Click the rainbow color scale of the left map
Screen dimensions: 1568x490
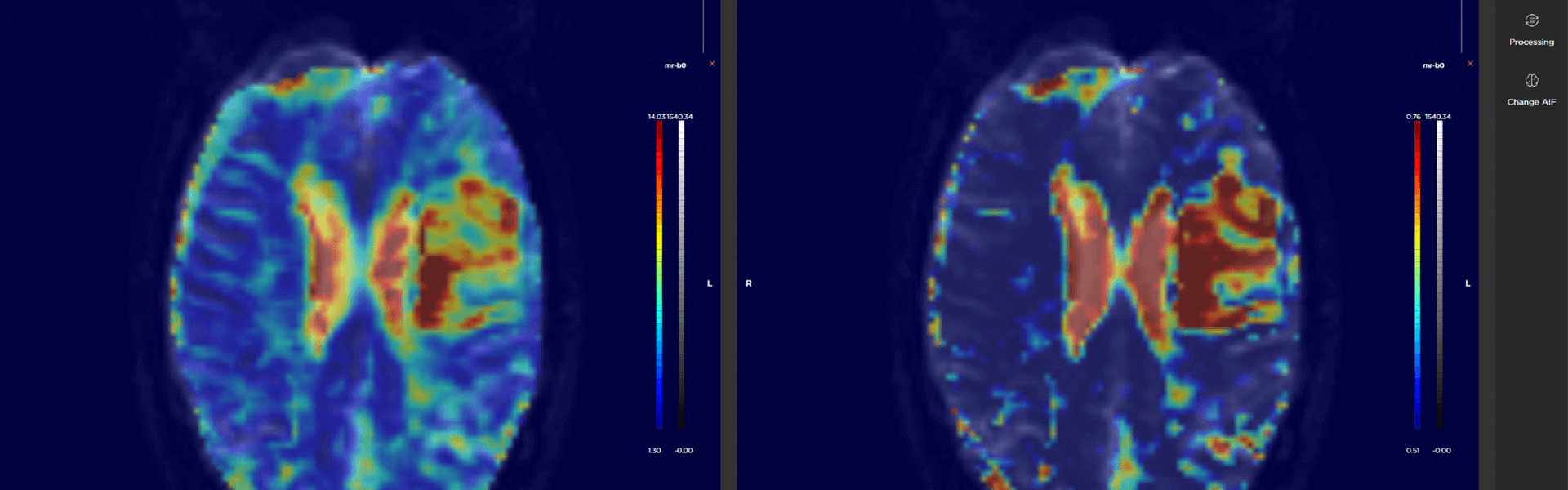(659, 274)
